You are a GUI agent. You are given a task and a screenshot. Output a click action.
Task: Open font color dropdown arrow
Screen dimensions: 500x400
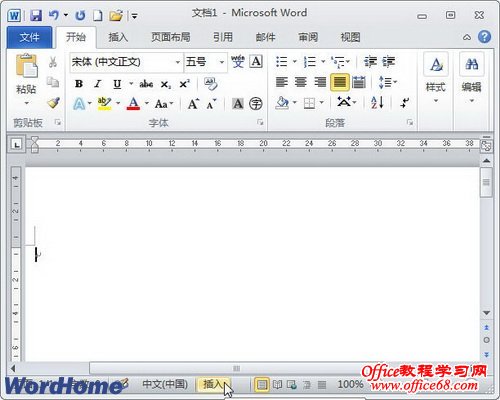(147, 104)
